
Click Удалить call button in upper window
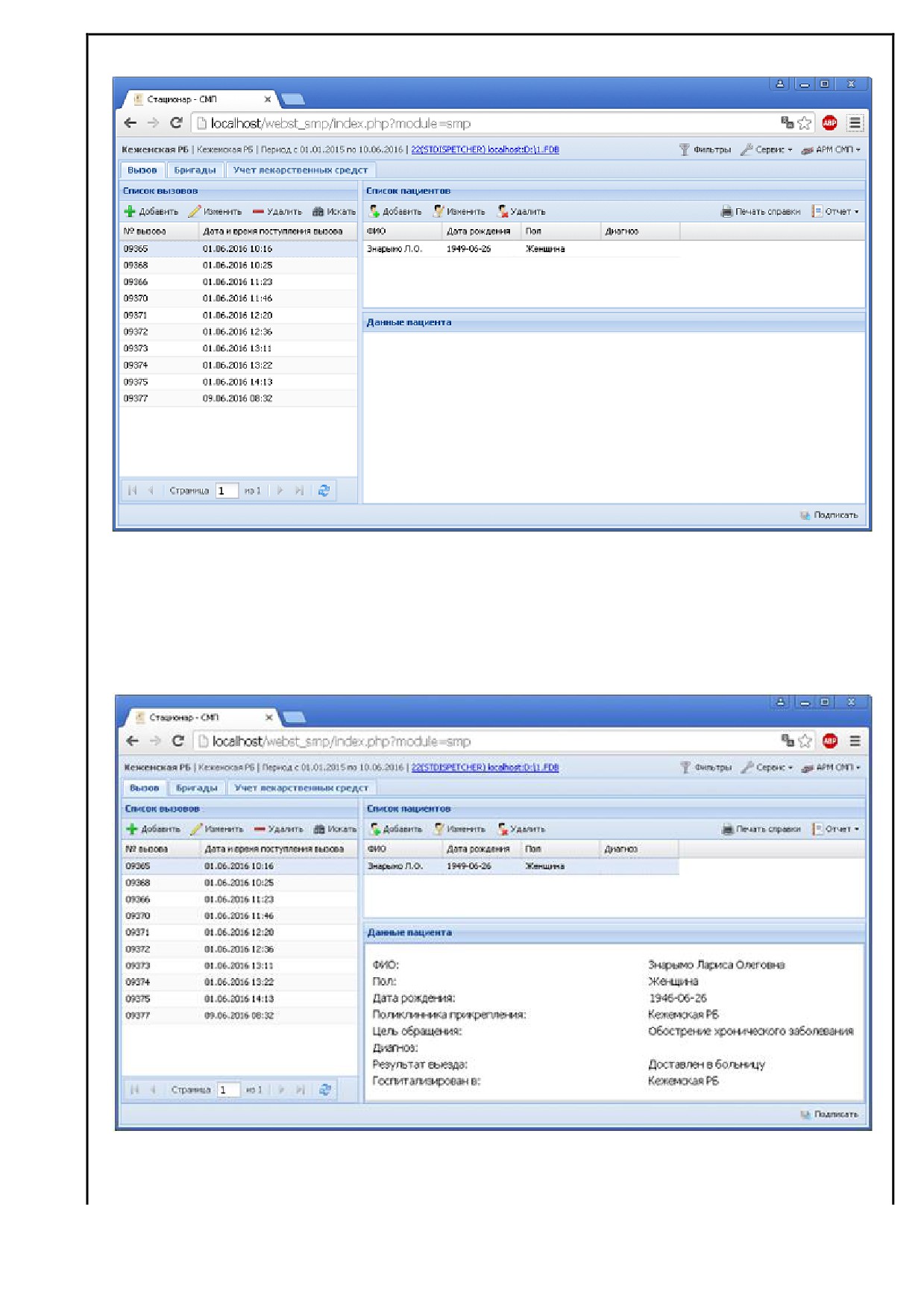click(277, 212)
